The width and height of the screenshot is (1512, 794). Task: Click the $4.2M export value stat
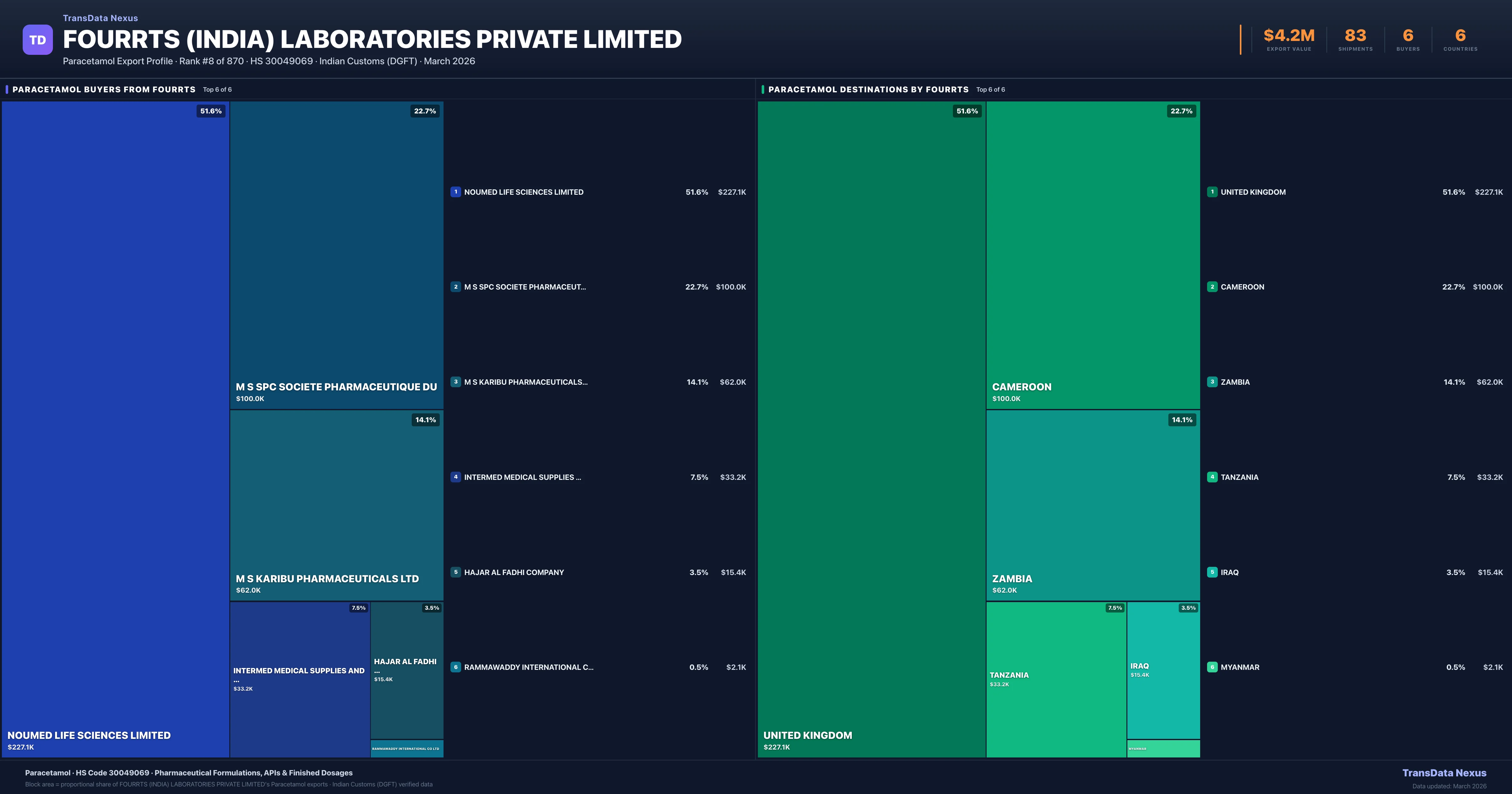pos(1289,39)
